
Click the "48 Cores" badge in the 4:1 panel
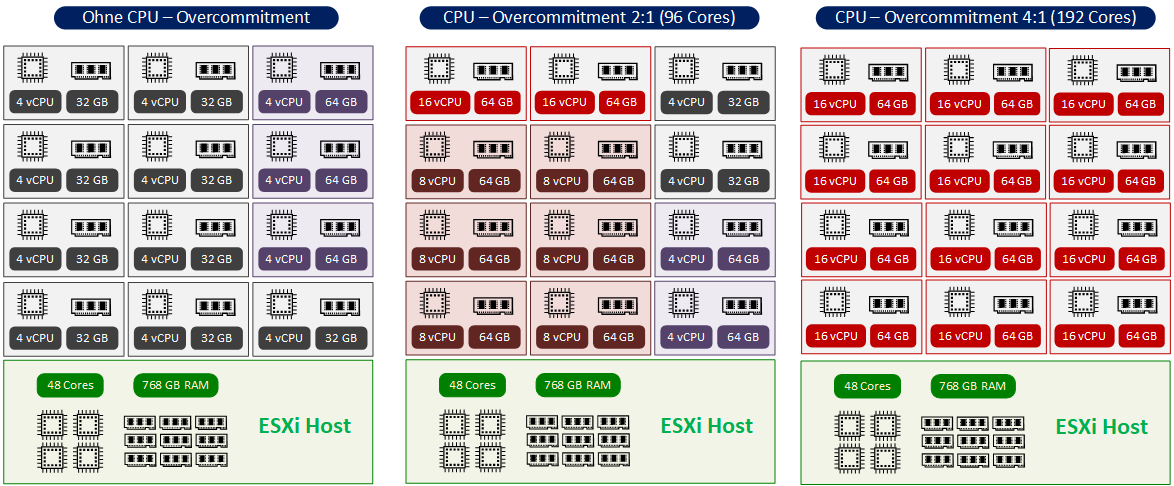point(868,386)
